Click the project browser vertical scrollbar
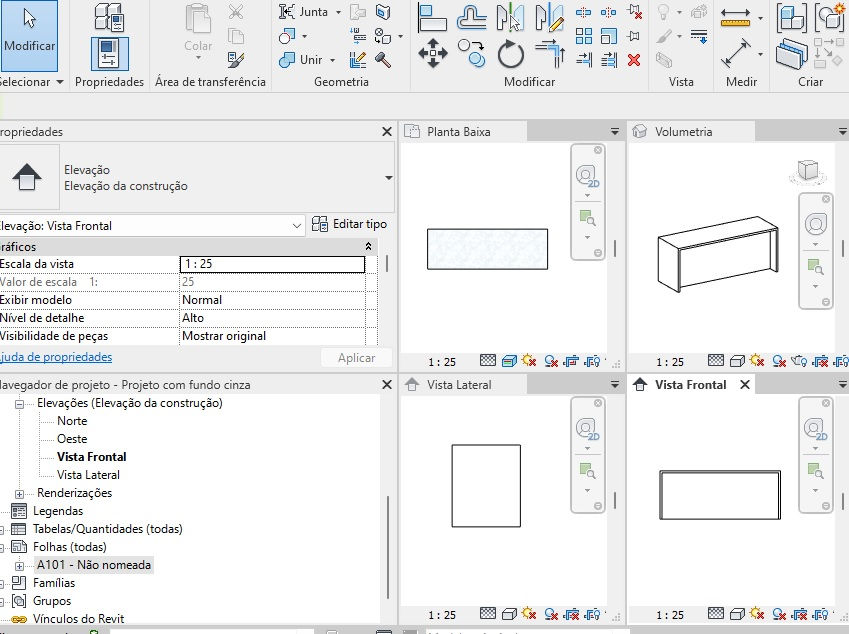 (x=388, y=547)
